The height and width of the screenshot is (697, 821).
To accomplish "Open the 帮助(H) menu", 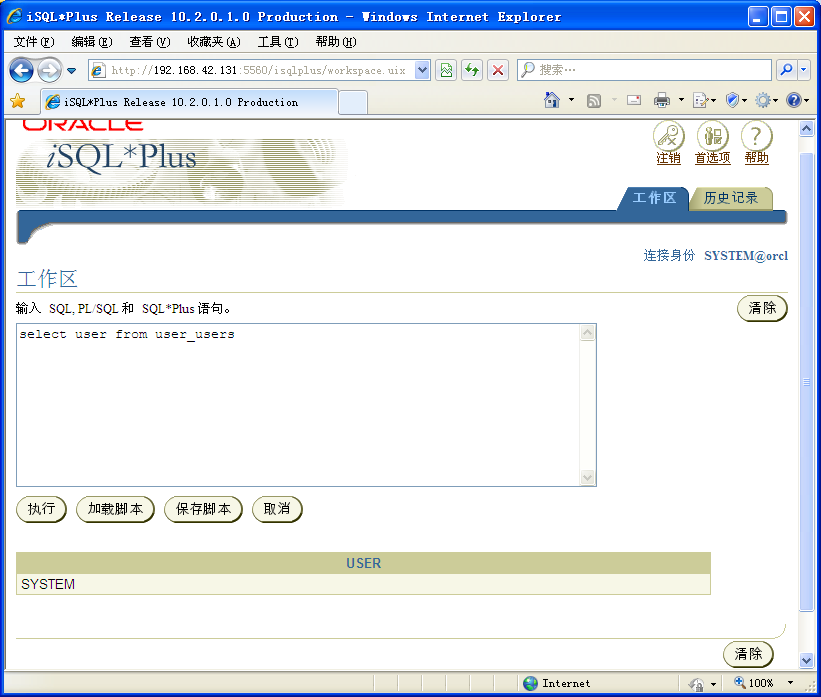I will click(x=336, y=42).
